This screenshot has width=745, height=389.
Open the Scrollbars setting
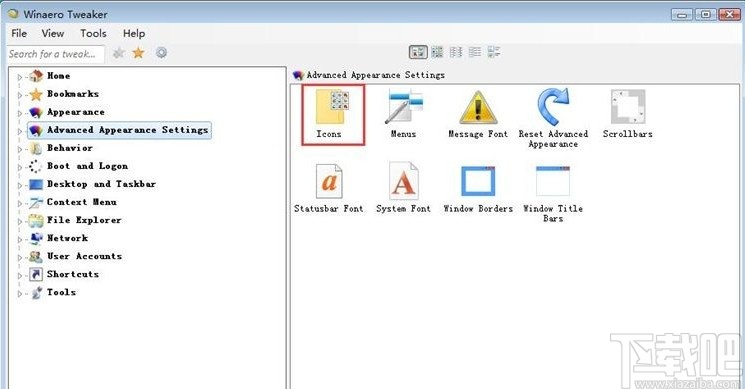coord(628,114)
